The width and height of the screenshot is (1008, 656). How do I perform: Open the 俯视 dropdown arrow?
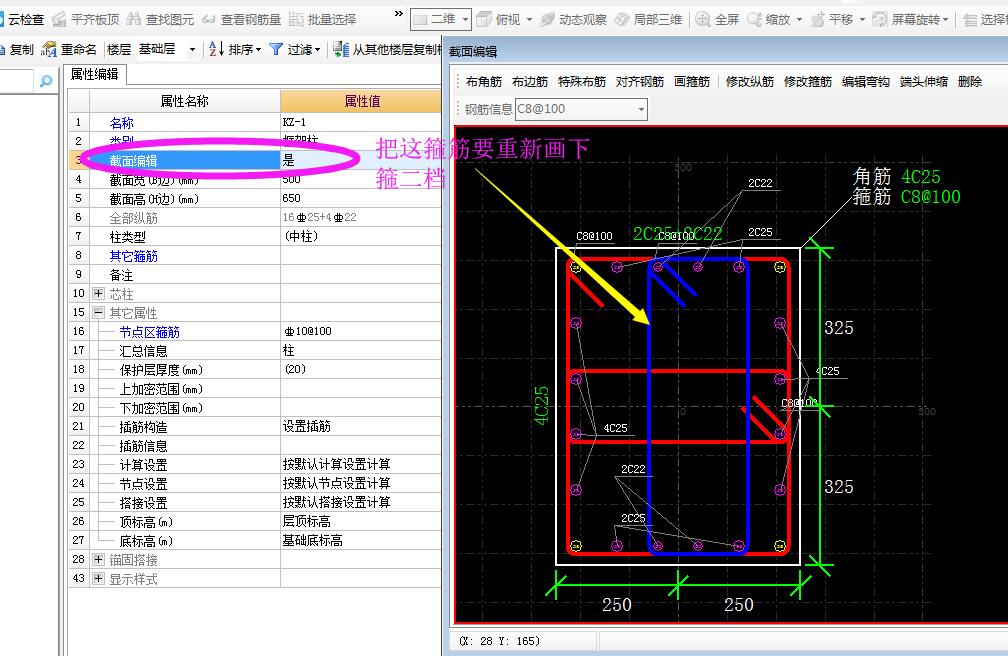[x=530, y=19]
